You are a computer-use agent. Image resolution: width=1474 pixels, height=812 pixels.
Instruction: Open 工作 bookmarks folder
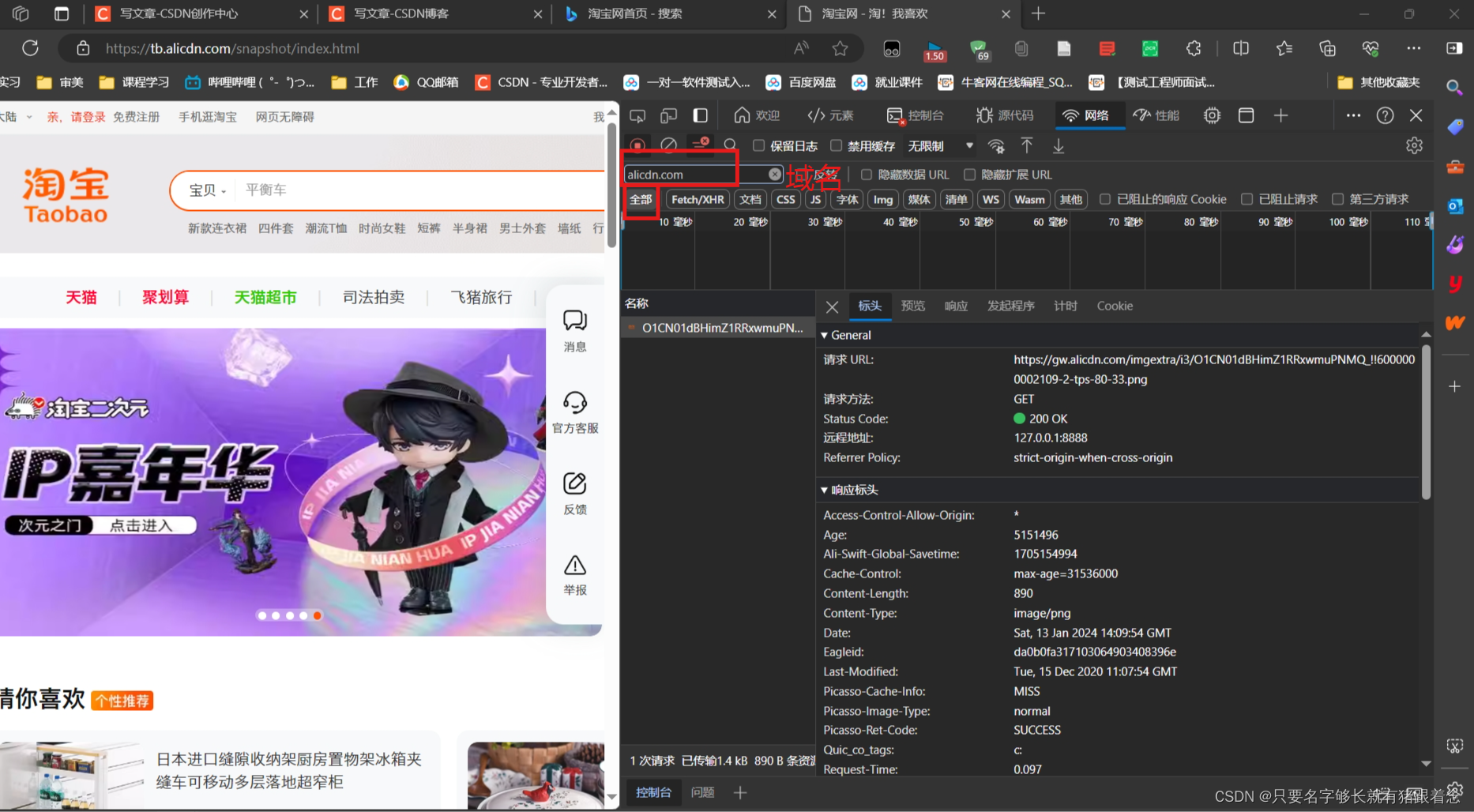(355, 82)
